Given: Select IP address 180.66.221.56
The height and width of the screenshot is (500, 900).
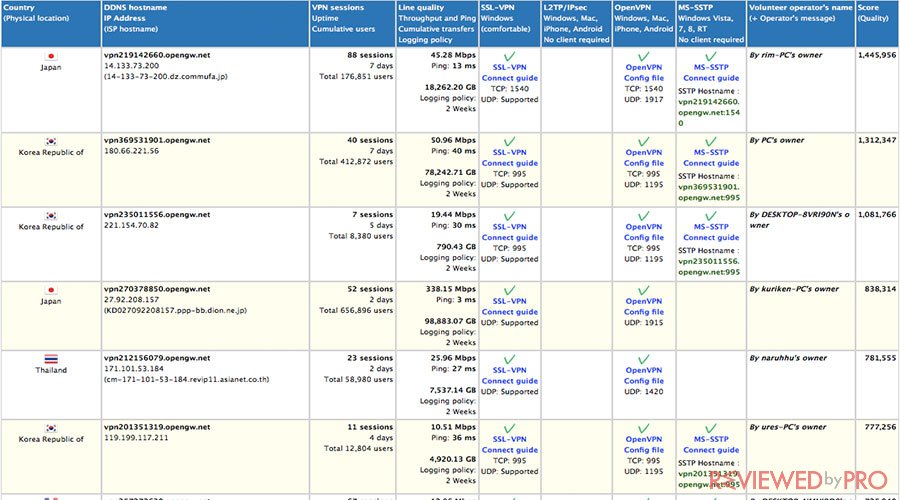Looking at the screenshot, I should [131, 151].
